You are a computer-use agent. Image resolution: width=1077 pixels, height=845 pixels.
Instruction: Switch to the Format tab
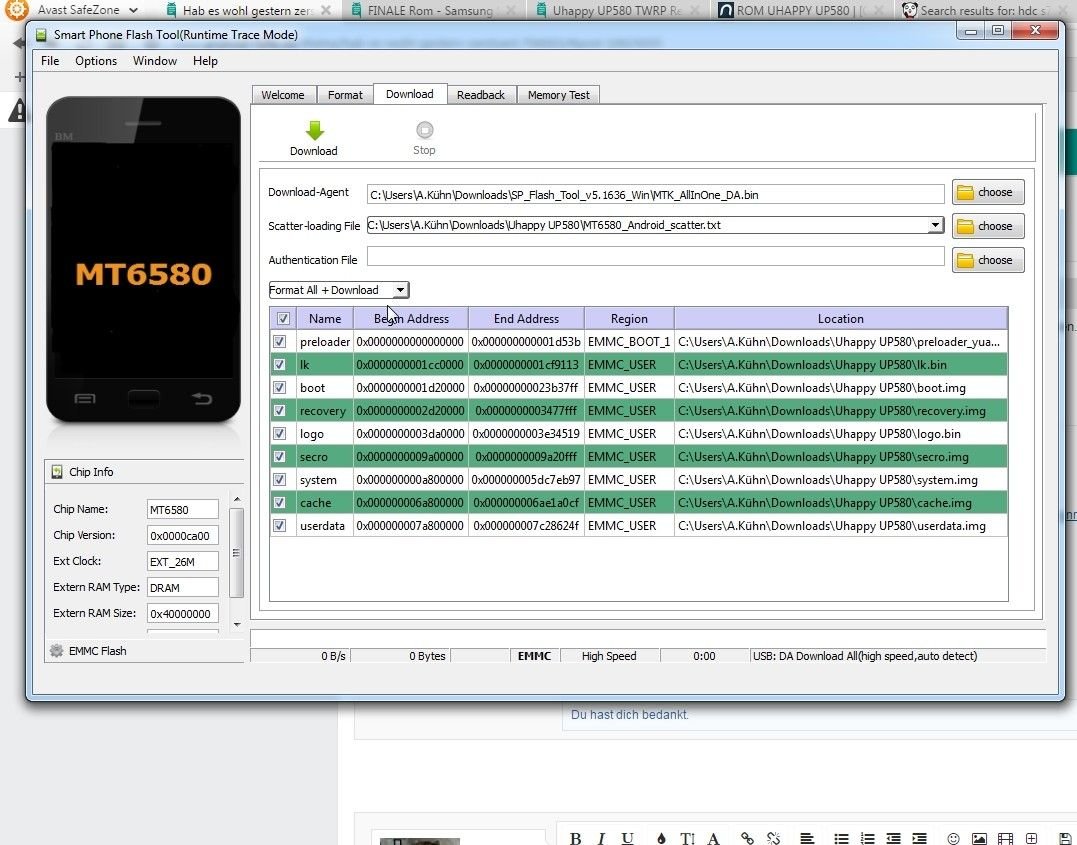coord(345,95)
